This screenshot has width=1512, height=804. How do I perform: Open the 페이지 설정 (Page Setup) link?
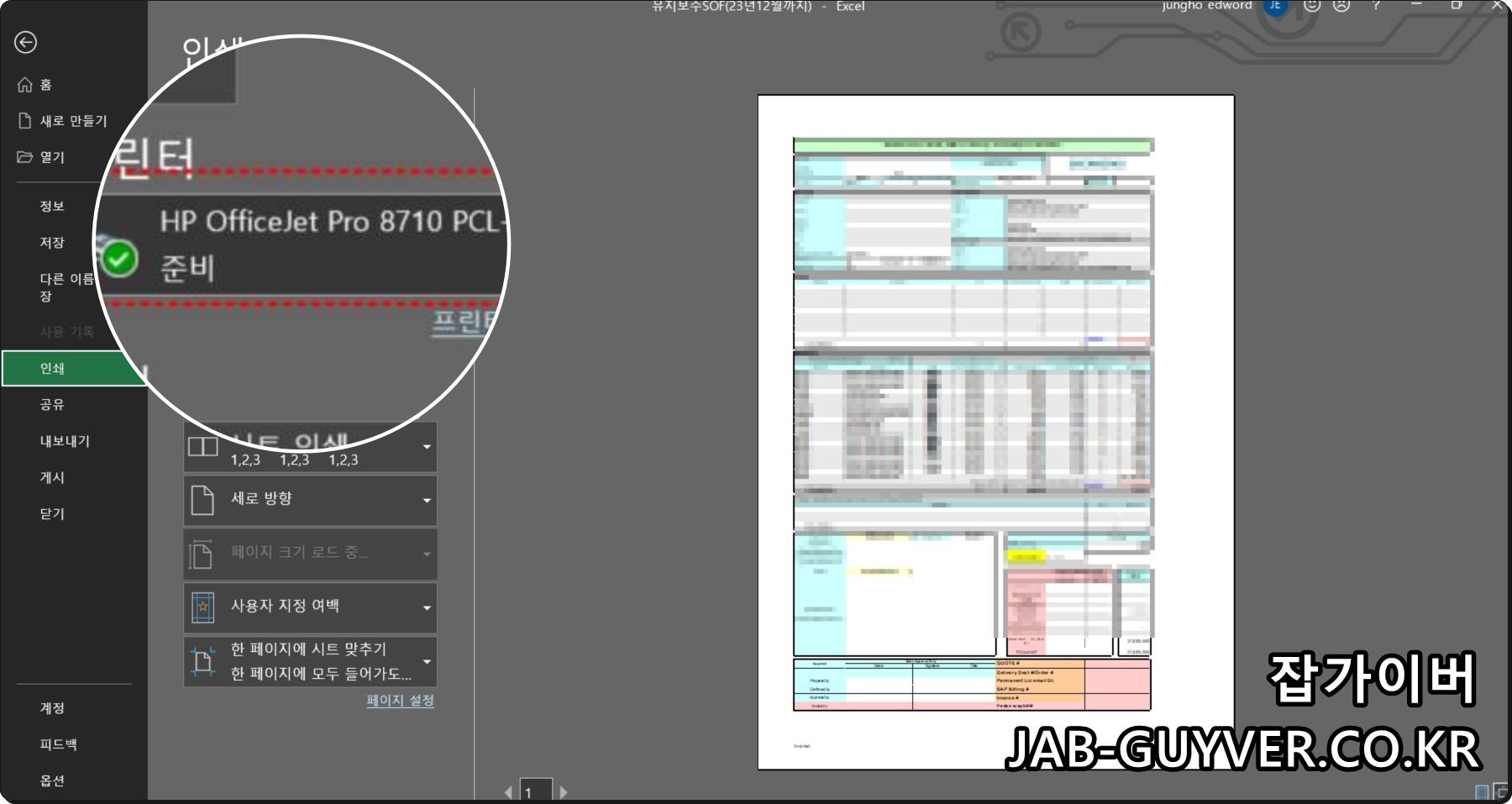(400, 700)
